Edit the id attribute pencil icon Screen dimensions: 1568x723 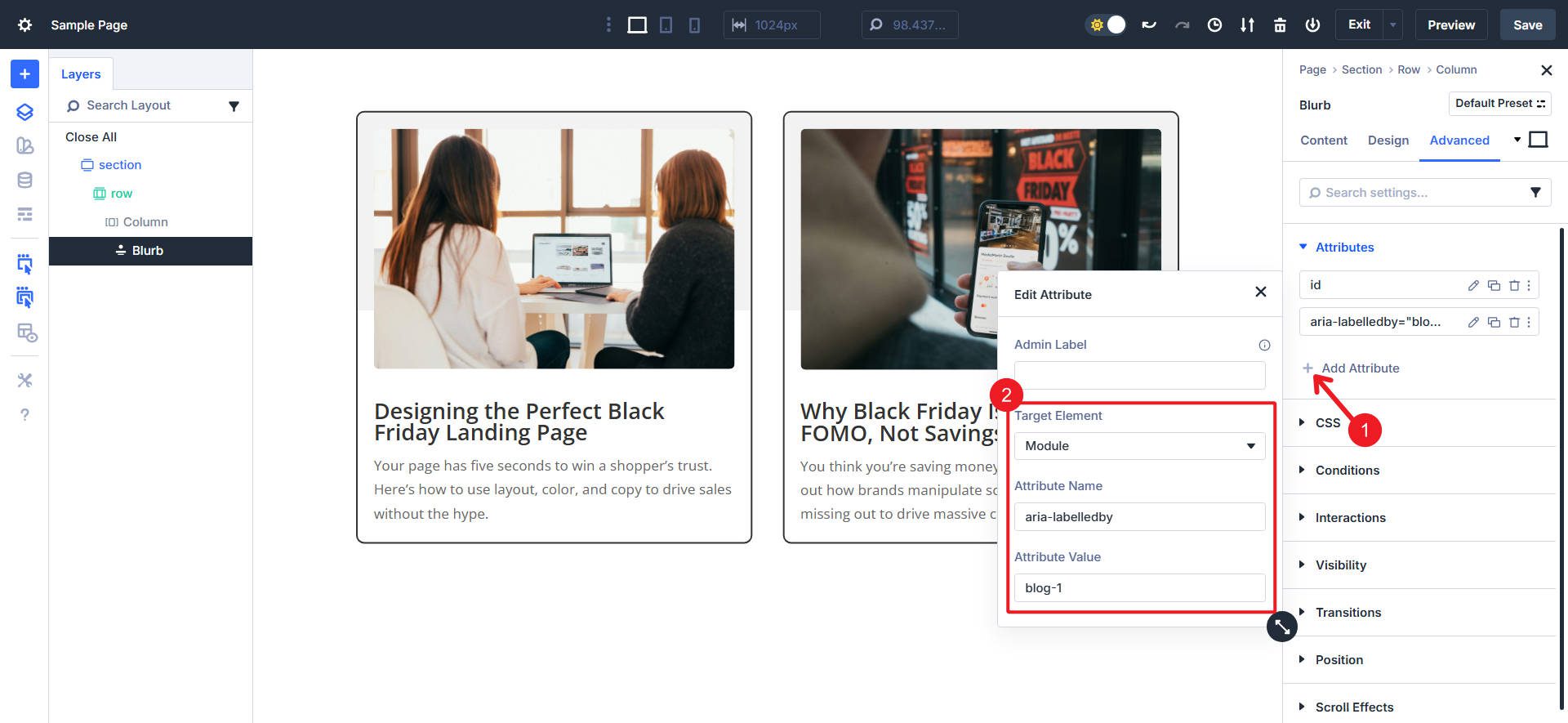click(1473, 285)
